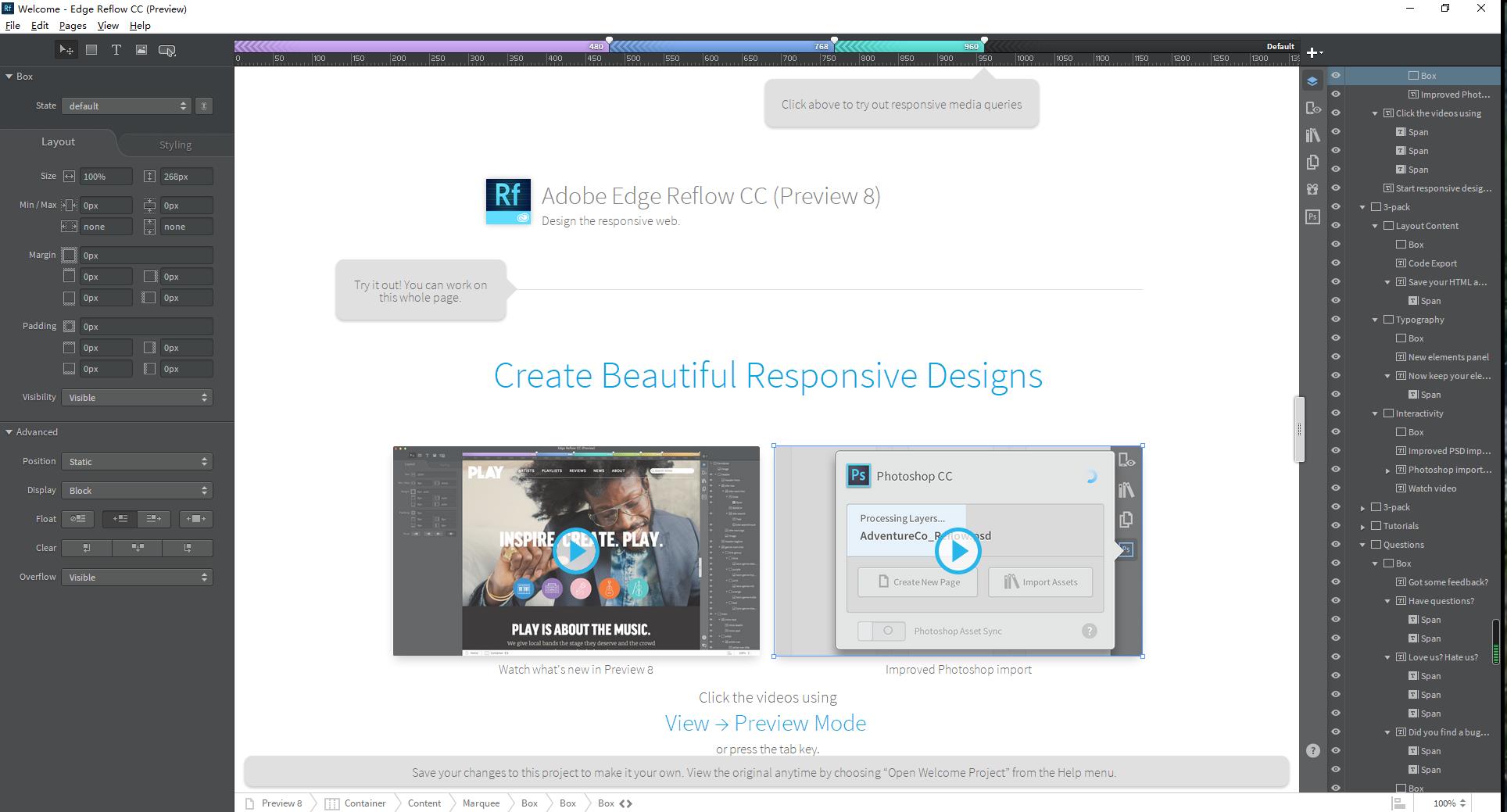Toggle visibility of Questions layer
This screenshot has width=1507, height=812.
point(1336,545)
